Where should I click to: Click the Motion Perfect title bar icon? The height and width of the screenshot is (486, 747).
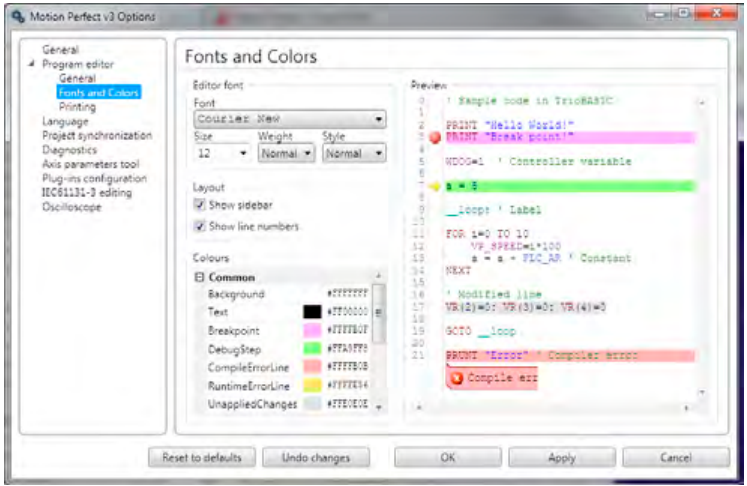click(x=18, y=17)
